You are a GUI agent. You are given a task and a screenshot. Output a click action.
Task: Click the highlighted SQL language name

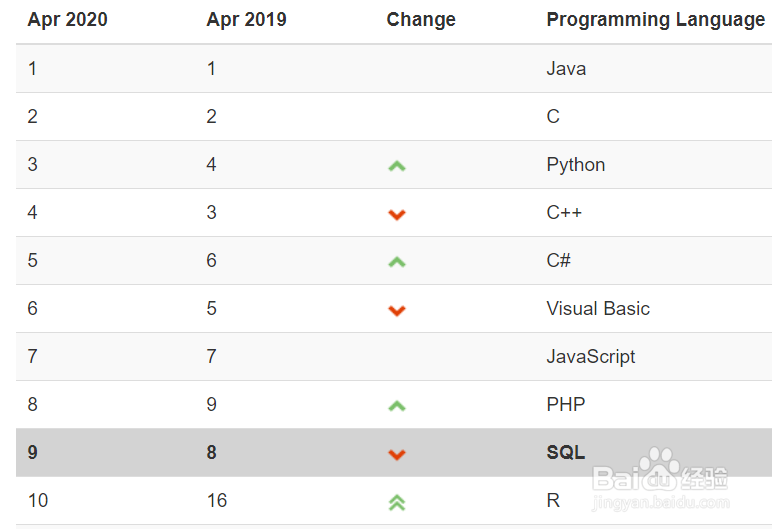565,453
